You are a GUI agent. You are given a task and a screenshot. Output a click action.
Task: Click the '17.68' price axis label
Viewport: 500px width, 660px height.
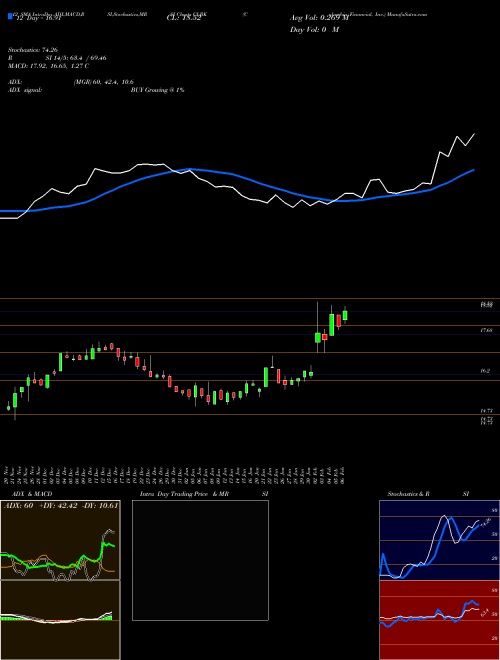487,331
